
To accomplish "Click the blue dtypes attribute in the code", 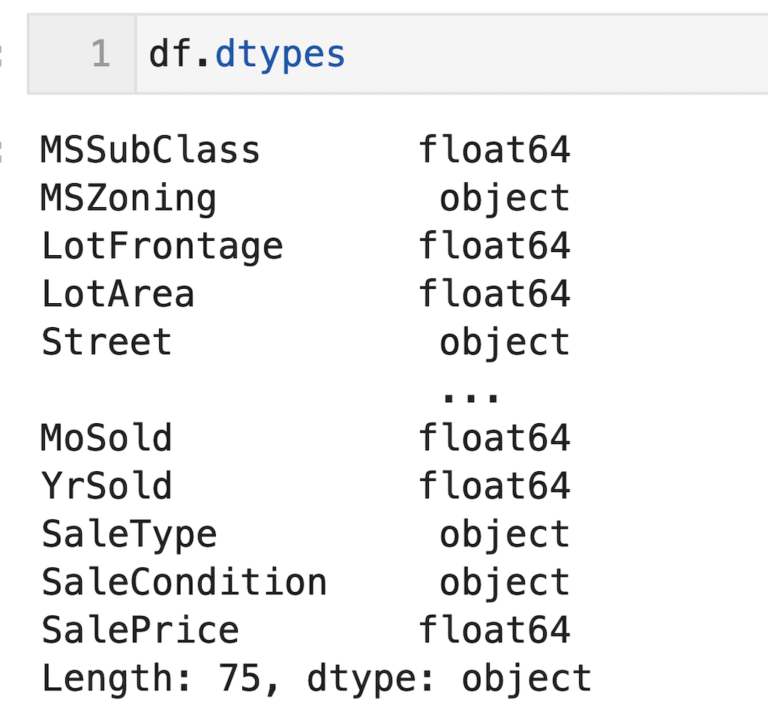I will (x=280, y=54).
